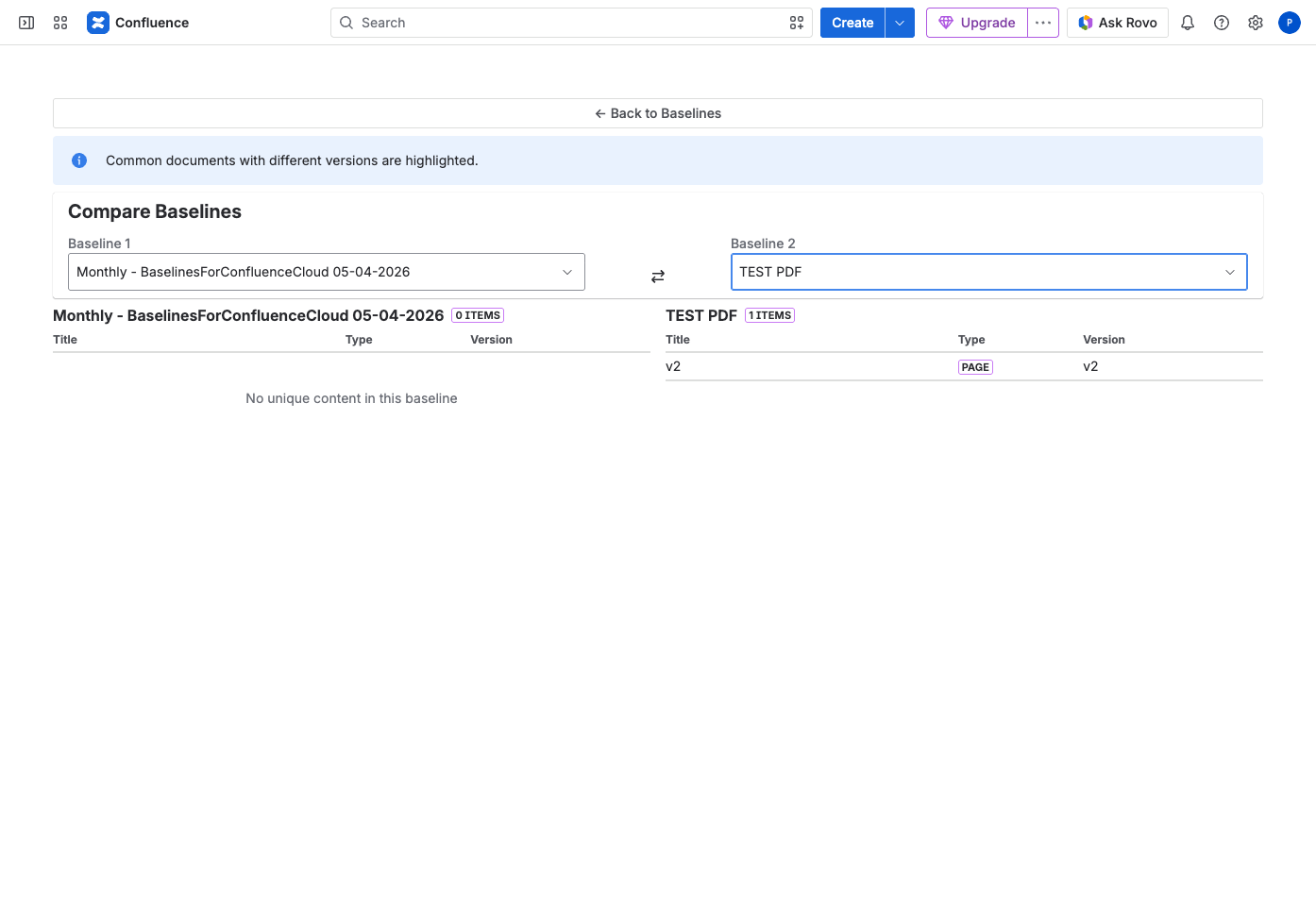Screen dimensions: 1316x908
Task: Click the Upgrade gem icon
Action: [x=946, y=23]
